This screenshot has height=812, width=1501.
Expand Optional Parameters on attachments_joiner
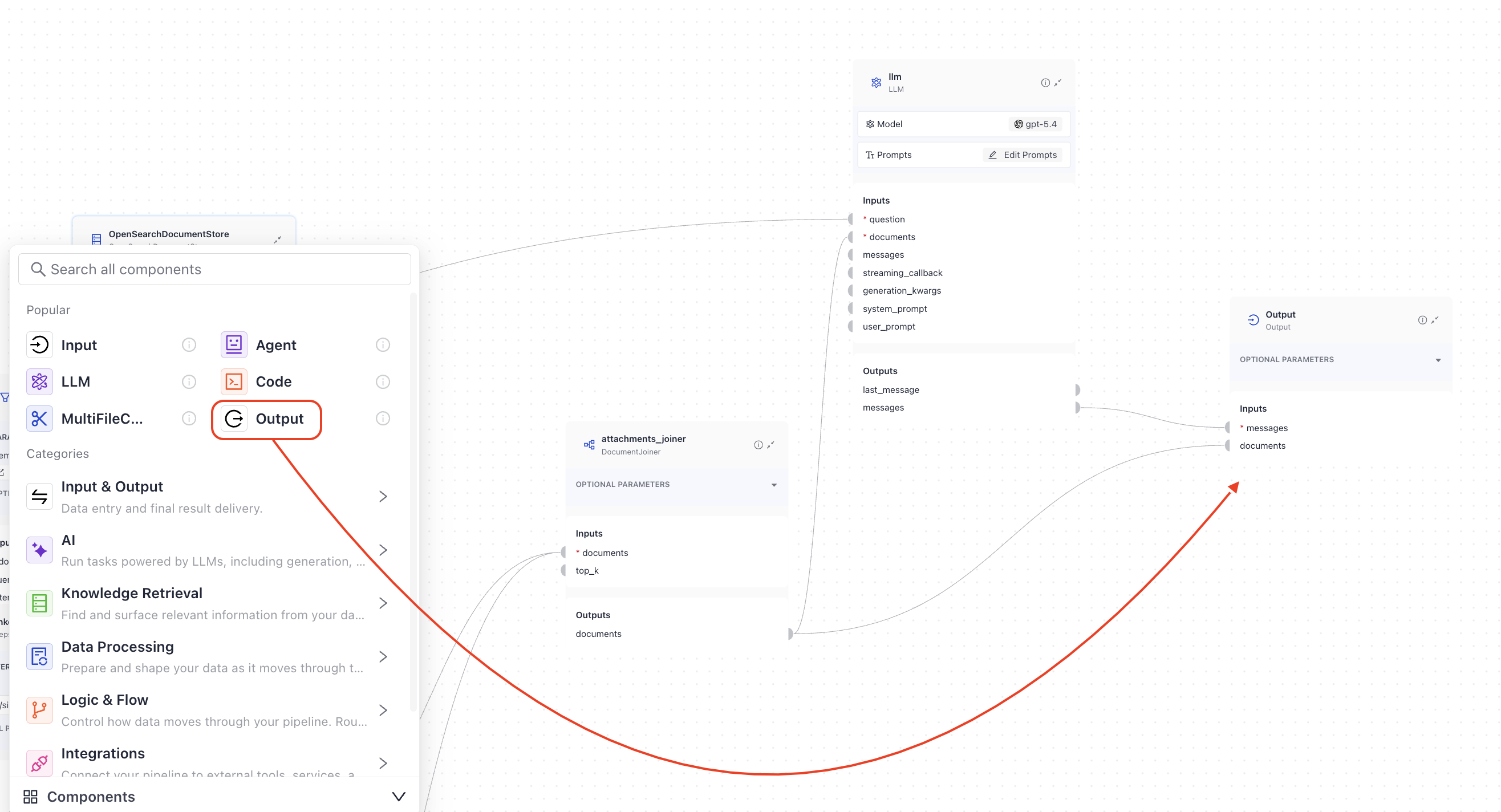774,485
